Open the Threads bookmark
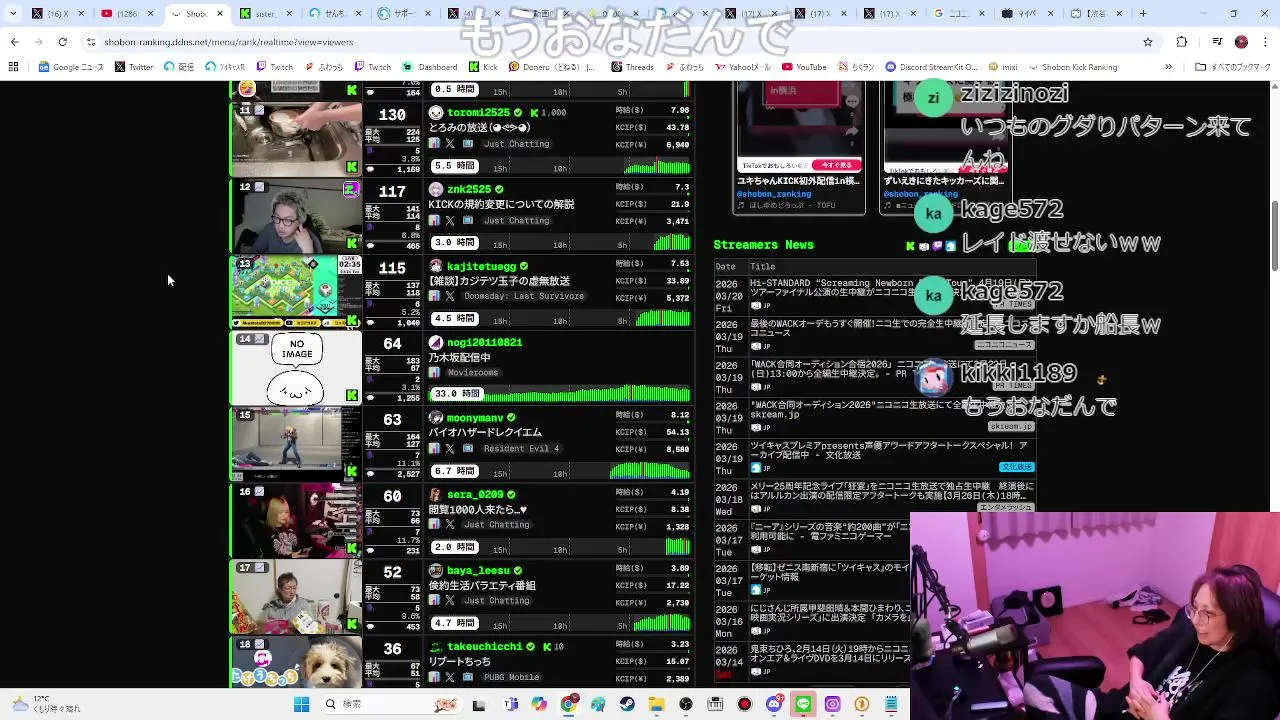This screenshot has height=720, width=1280. pos(632,67)
